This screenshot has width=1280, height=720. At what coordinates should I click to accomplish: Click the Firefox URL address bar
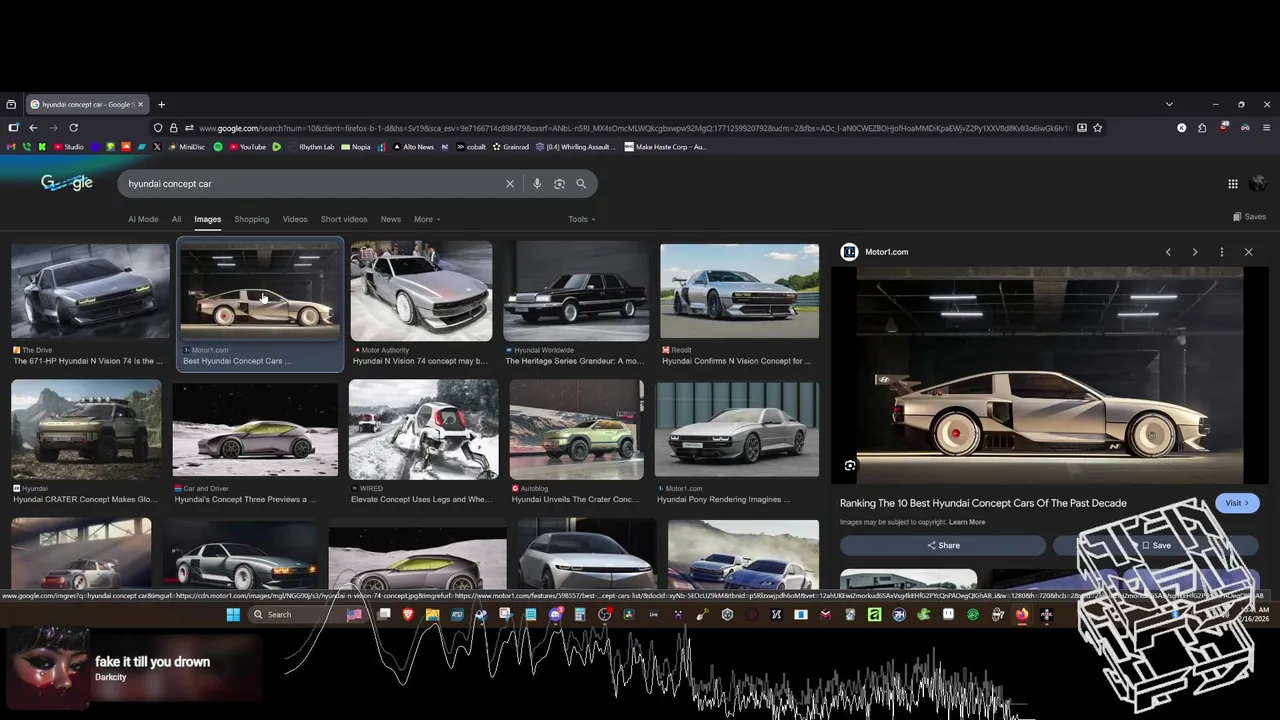pos(635,128)
